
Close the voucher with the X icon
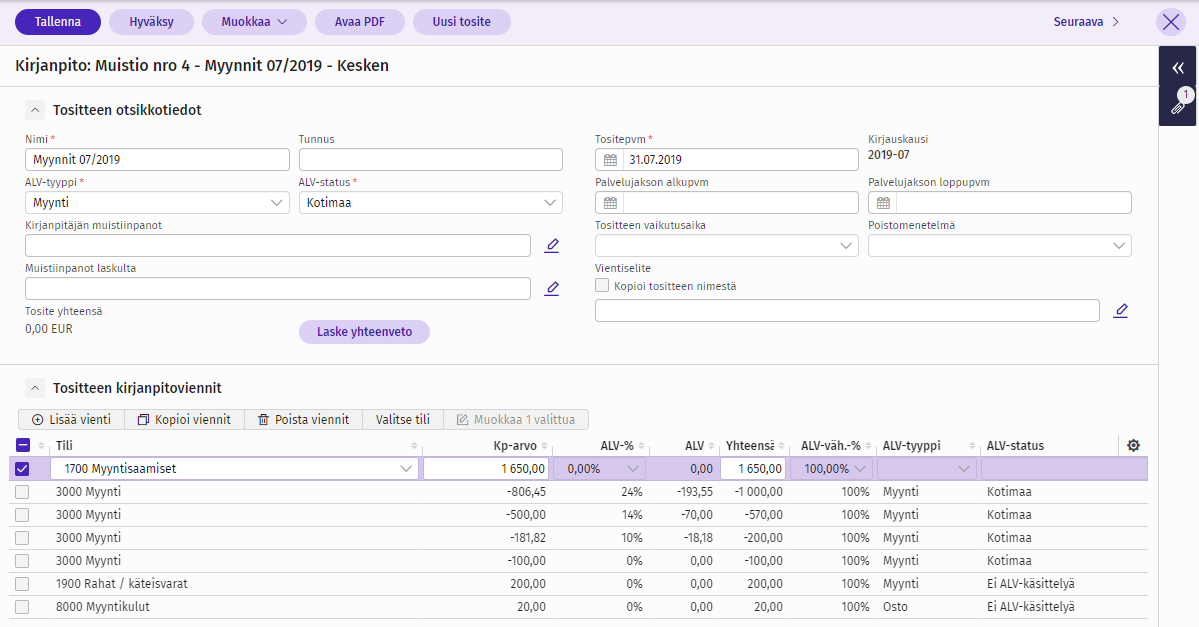tap(1171, 22)
